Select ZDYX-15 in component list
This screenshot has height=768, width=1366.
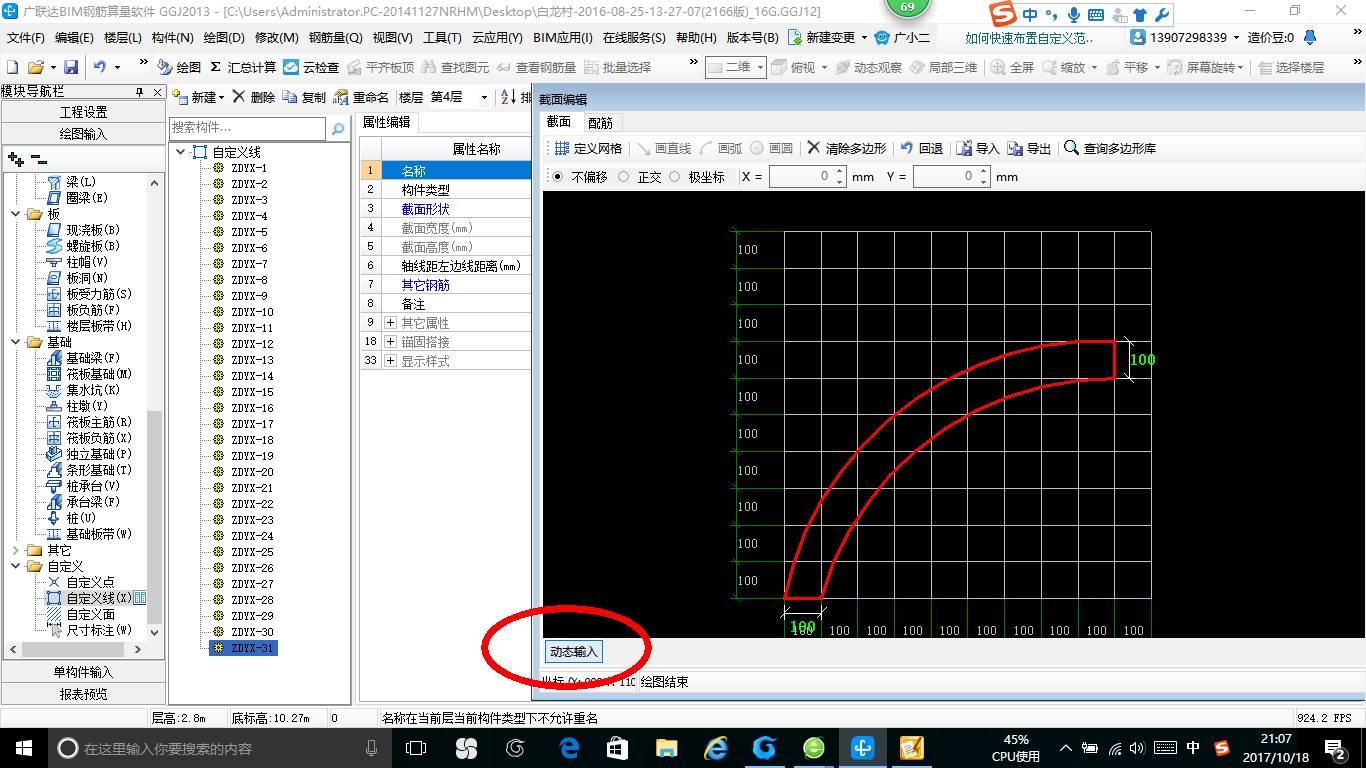[x=252, y=392]
